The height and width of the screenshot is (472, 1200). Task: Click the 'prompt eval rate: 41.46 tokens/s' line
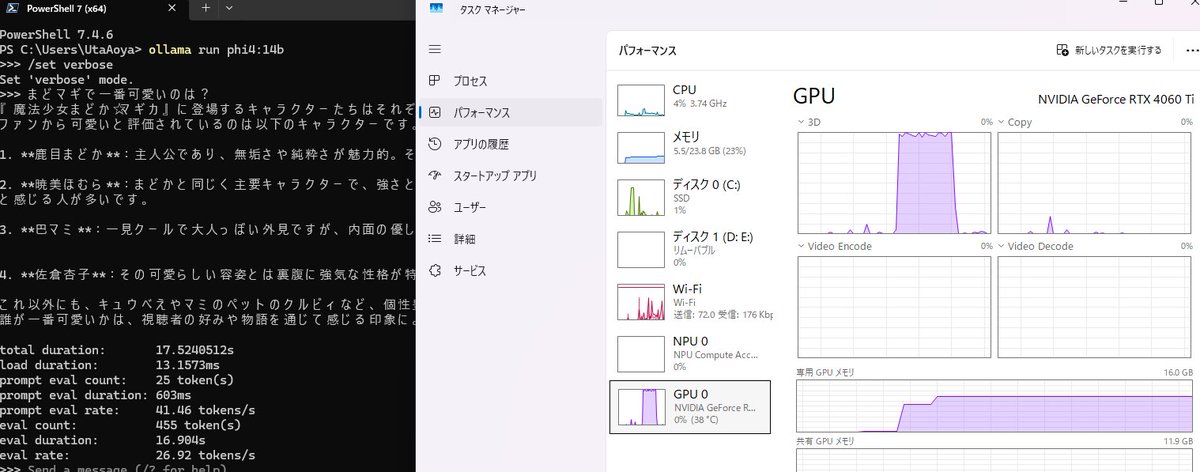(127, 410)
